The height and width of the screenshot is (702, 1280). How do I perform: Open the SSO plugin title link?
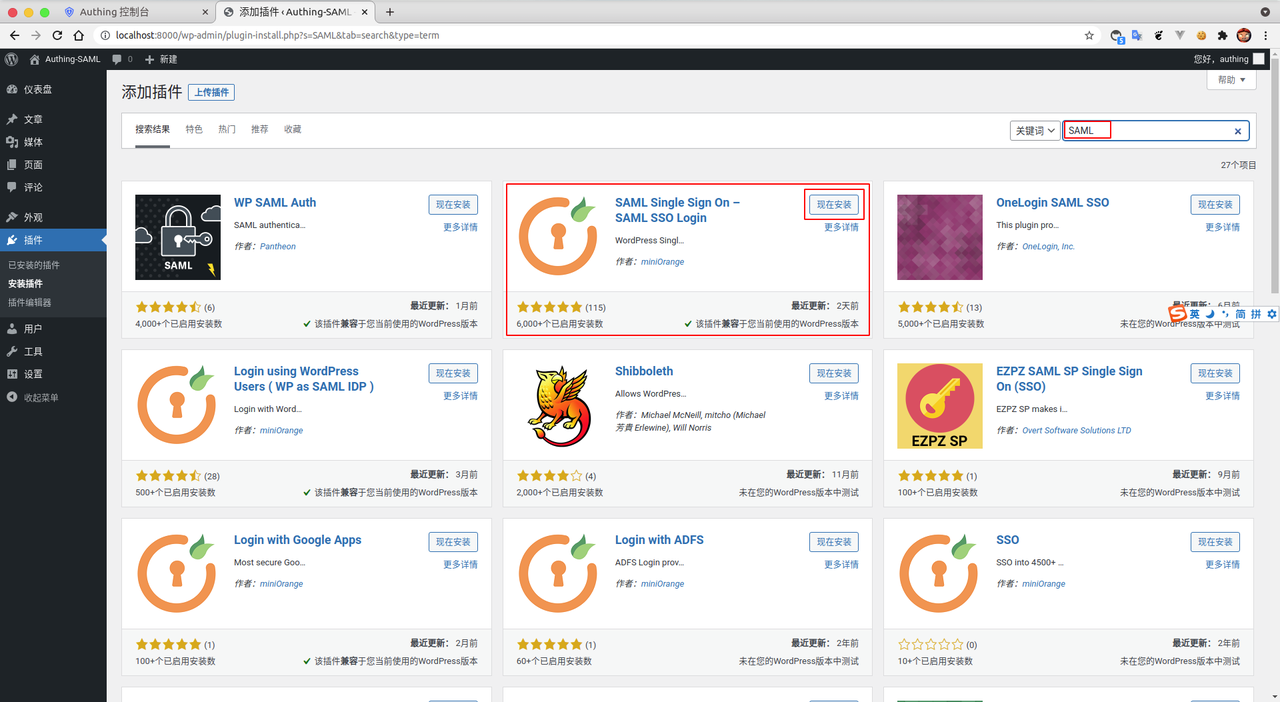[1007, 540]
